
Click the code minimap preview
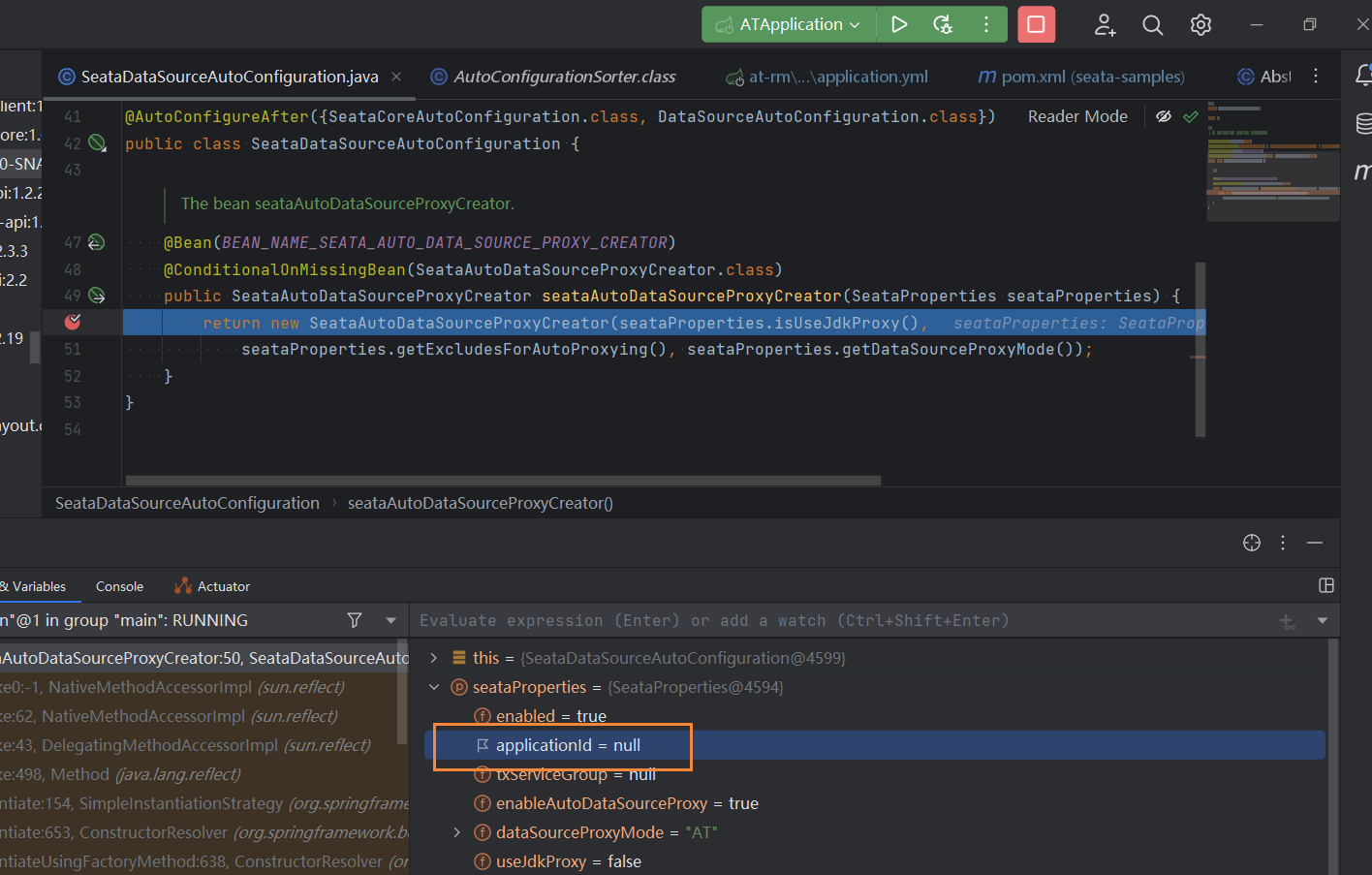pyautogui.click(x=1273, y=160)
